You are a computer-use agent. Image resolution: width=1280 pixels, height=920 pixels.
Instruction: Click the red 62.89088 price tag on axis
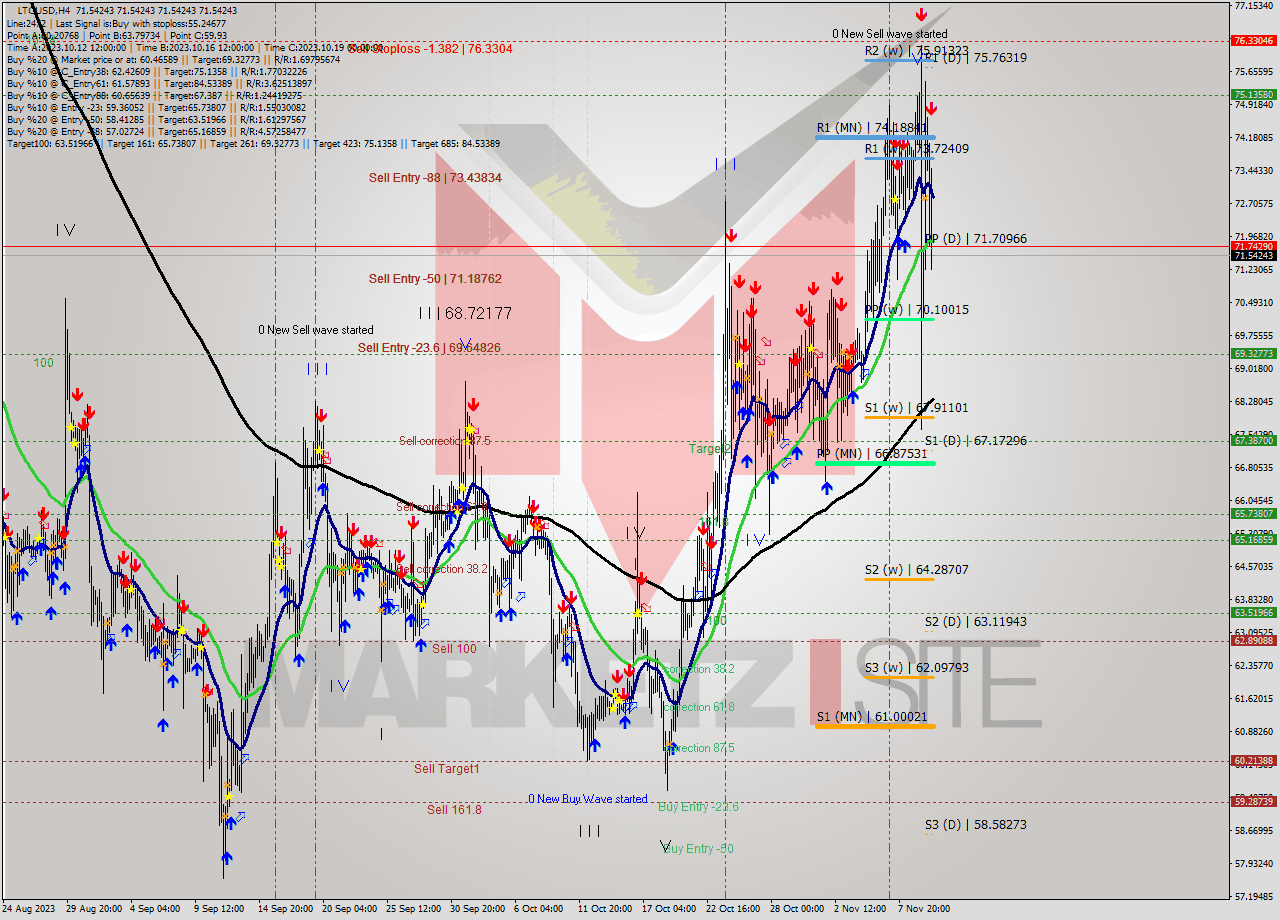(x=1254, y=640)
